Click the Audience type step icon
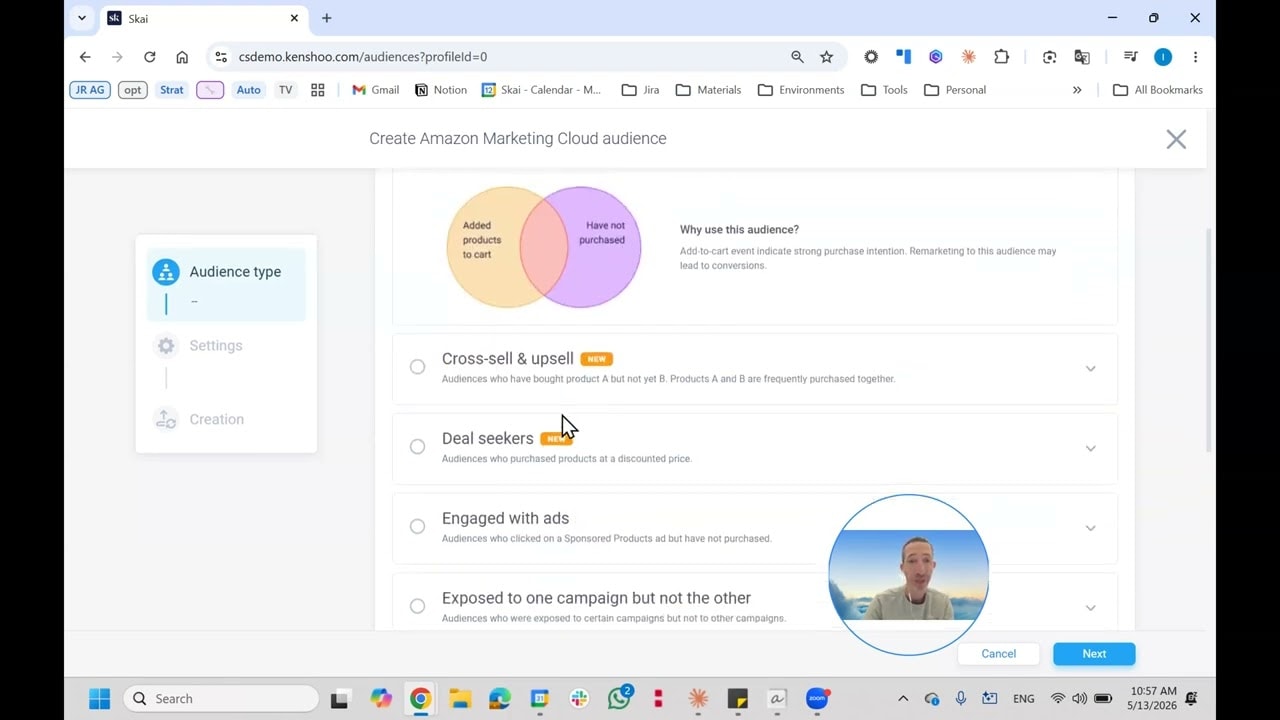Screen dimensions: 1280x720 [166, 272]
